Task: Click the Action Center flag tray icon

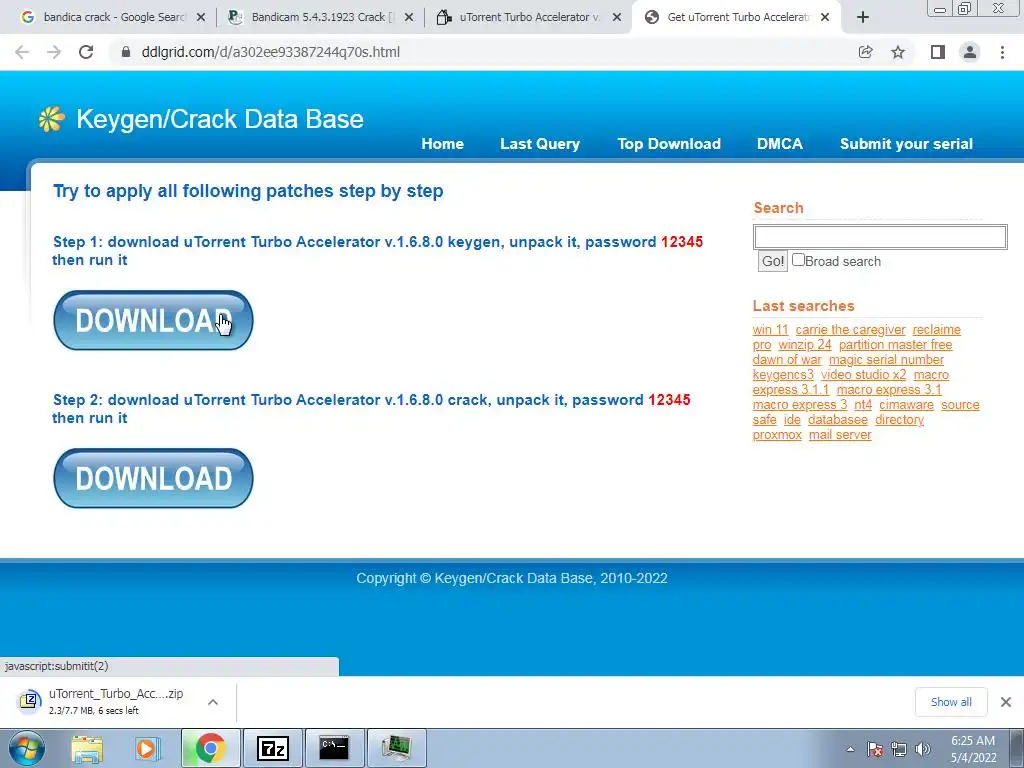Action: coord(875,749)
